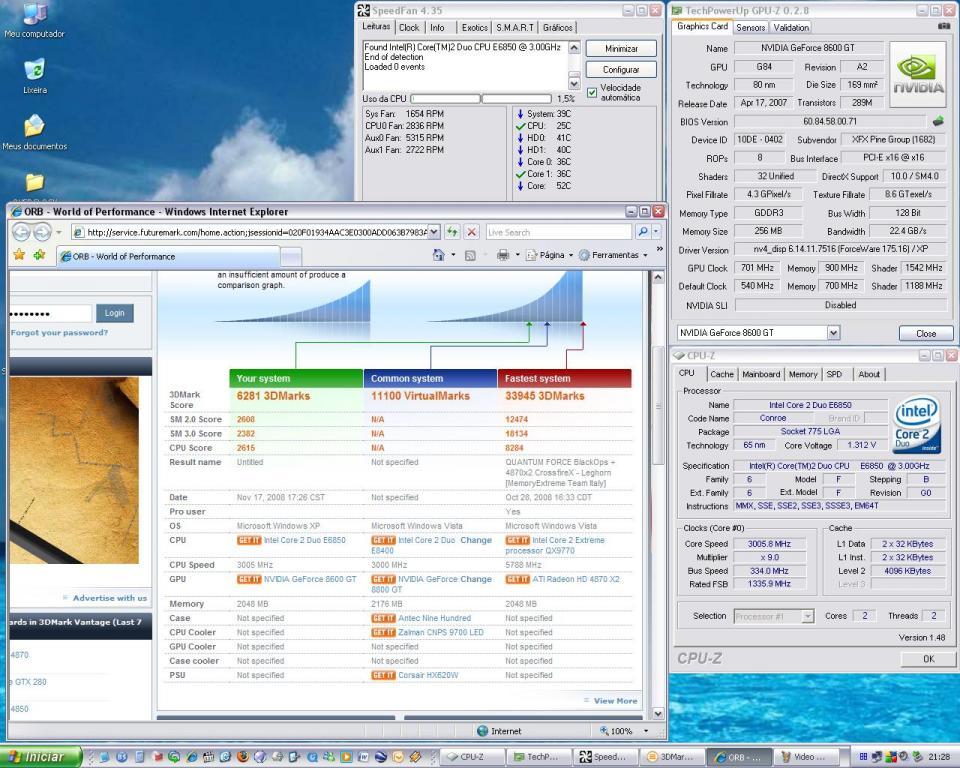960x768 pixels.
Task: Click the Login button on the ORB page
Action: 114,313
